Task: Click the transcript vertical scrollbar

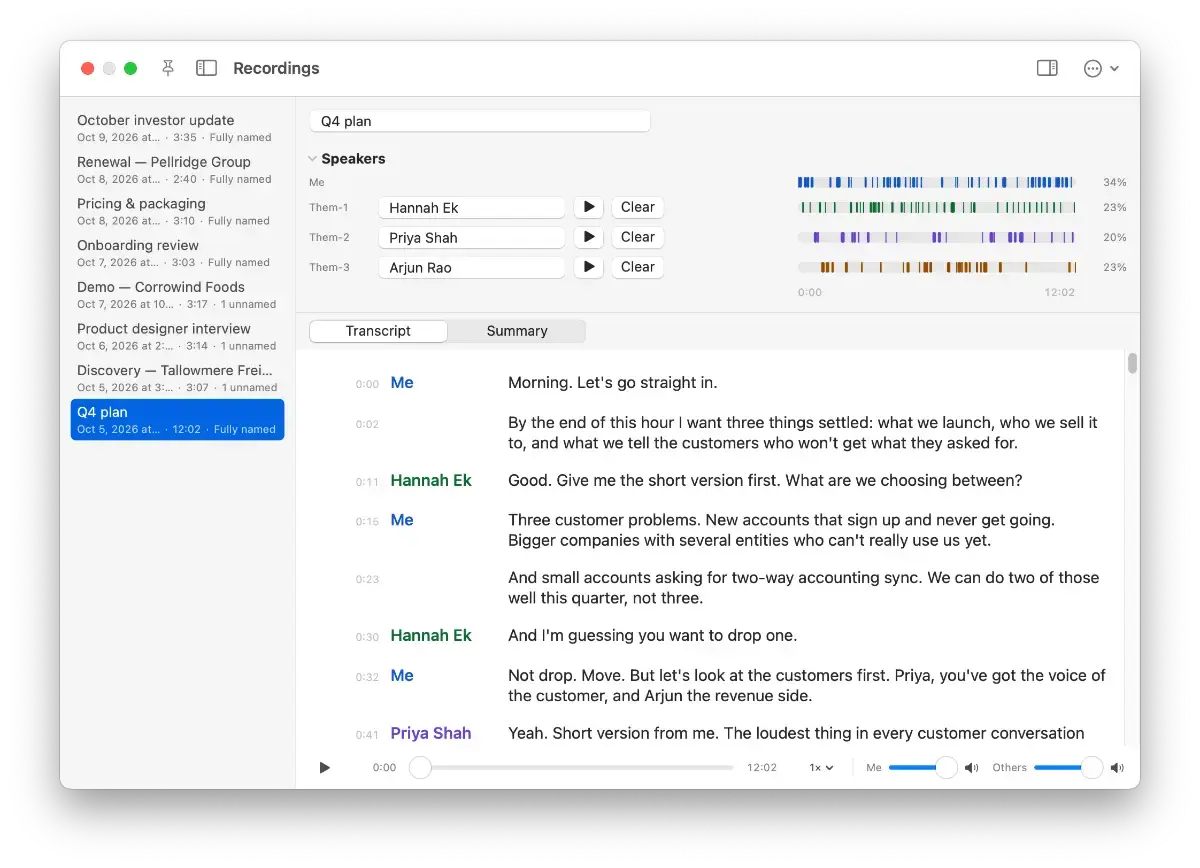Action: (x=1133, y=363)
